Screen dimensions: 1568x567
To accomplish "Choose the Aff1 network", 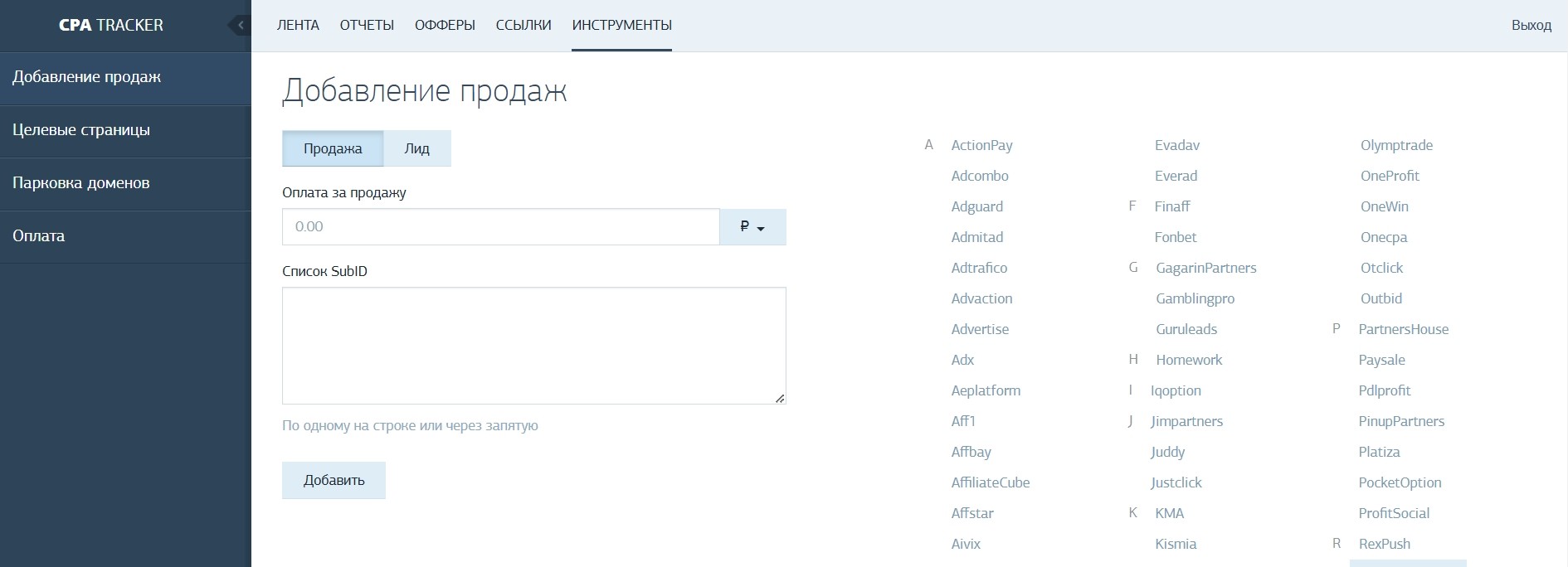I will [x=963, y=421].
